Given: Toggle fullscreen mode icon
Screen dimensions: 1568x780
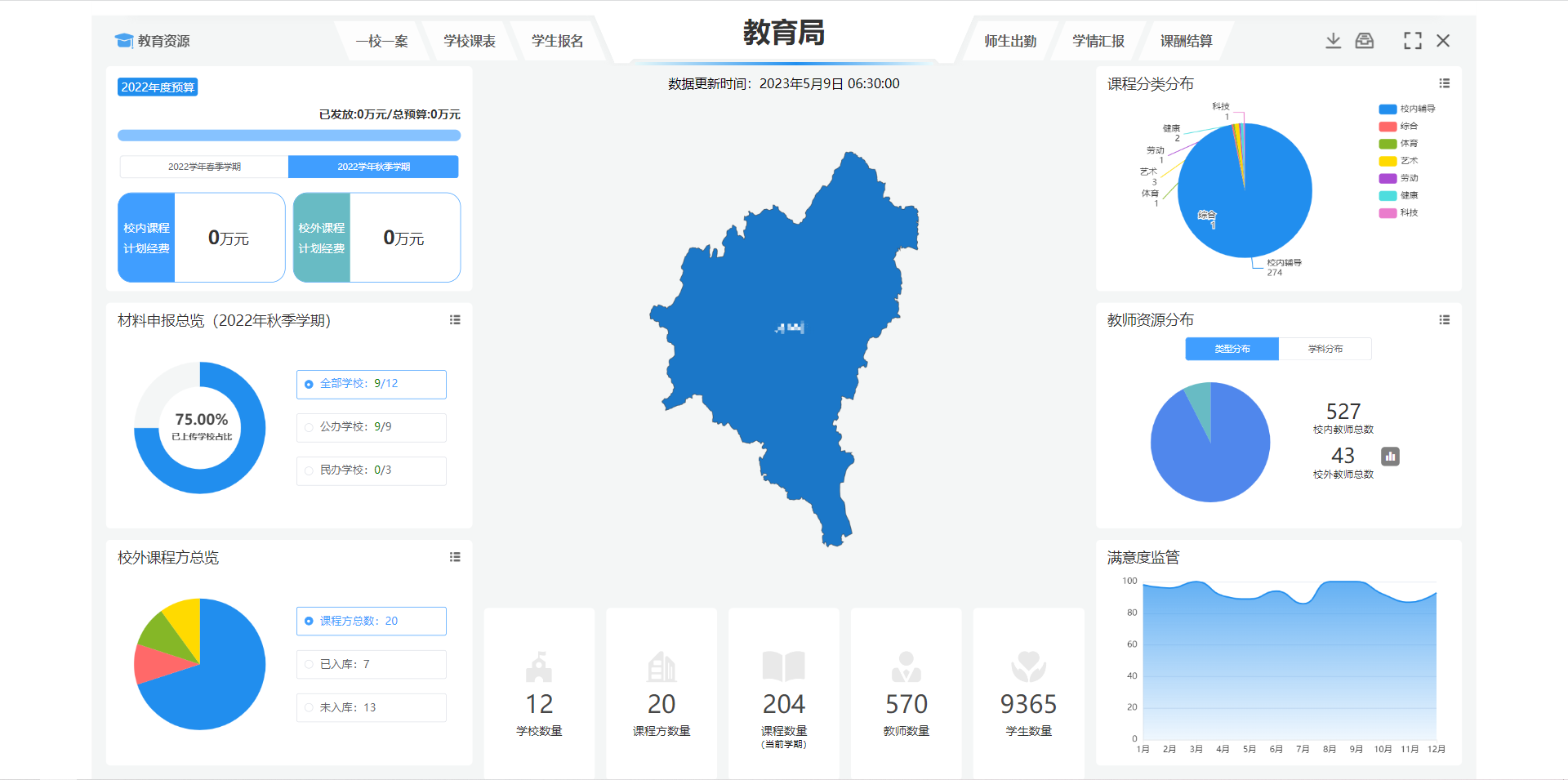Looking at the screenshot, I should coord(1412,41).
